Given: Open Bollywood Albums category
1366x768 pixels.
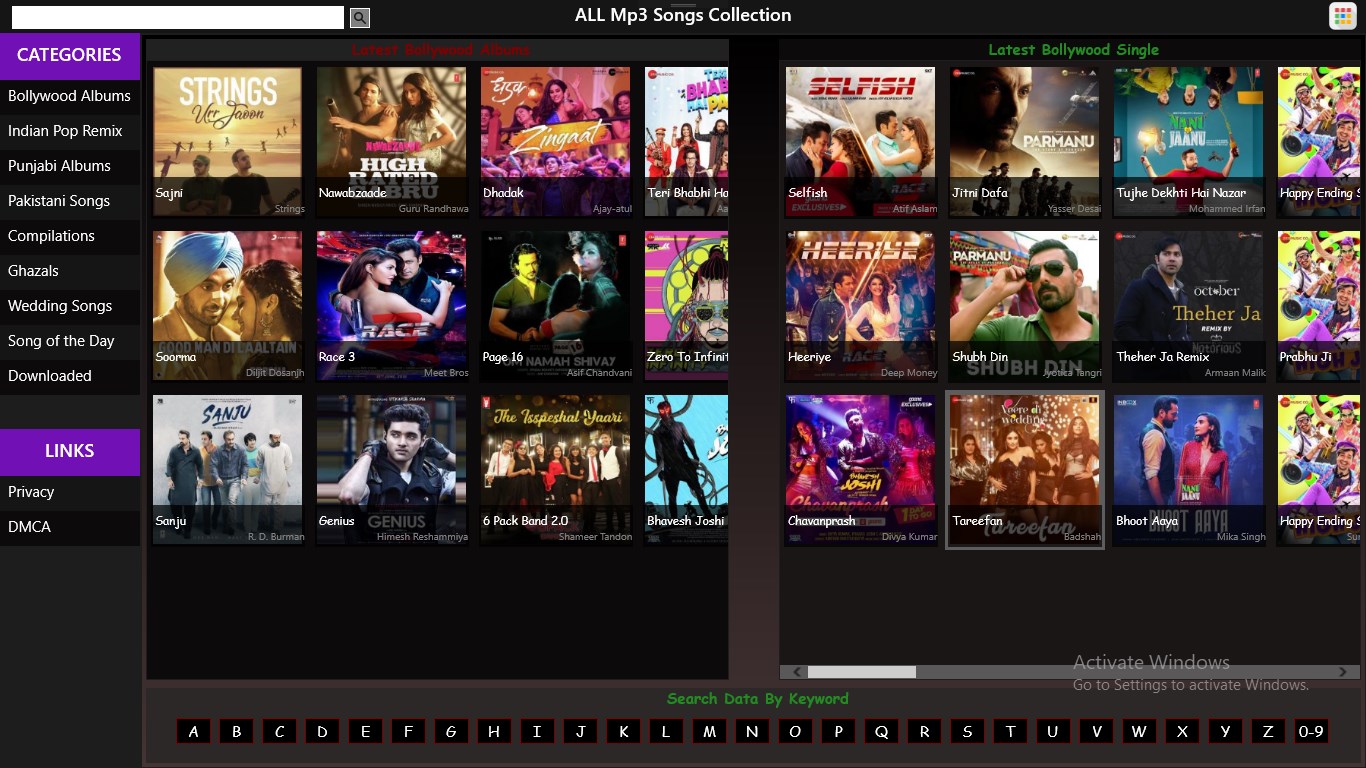Looking at the screenshot, I should pos(70,96).
